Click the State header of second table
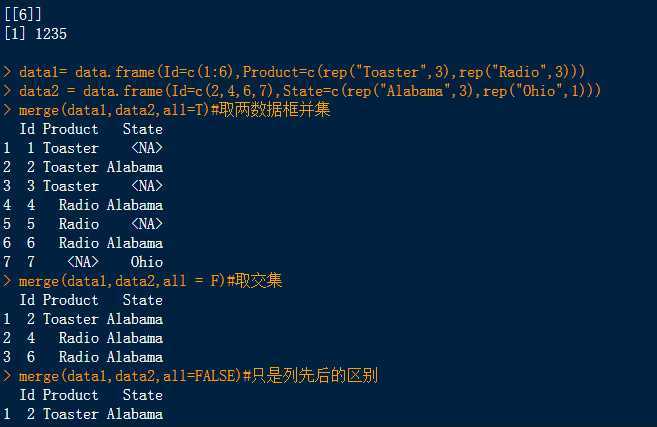The image size is (657, 427). click(143, 300)
